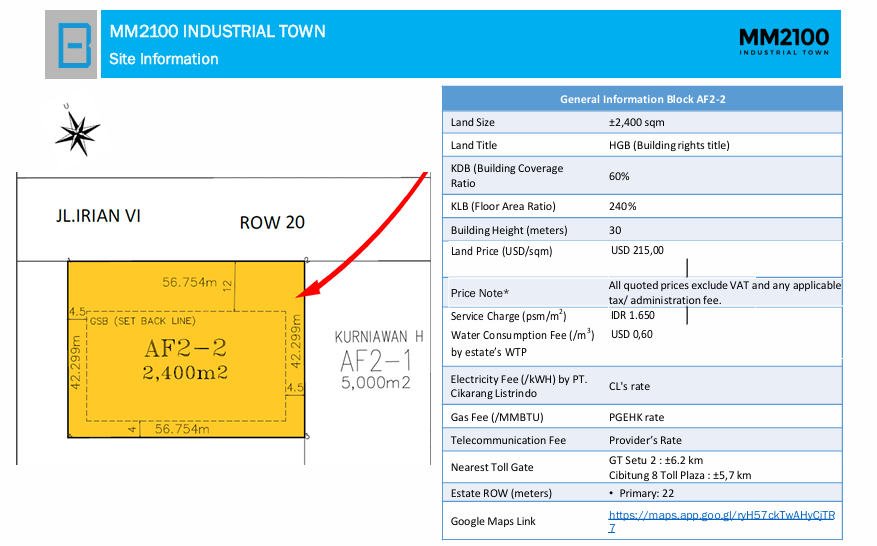
Task: Click the compass rose icon
Action: point(77,133)
